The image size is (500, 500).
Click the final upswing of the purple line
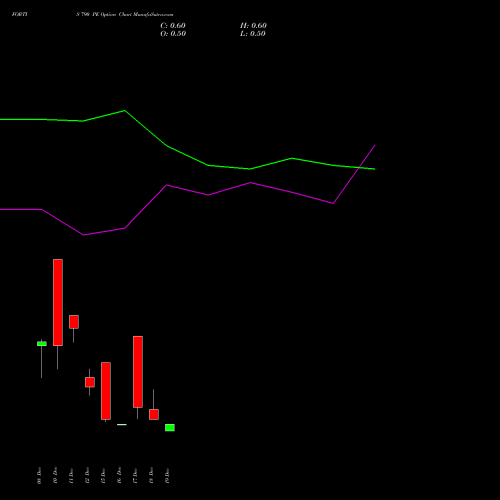coord(354,174)
